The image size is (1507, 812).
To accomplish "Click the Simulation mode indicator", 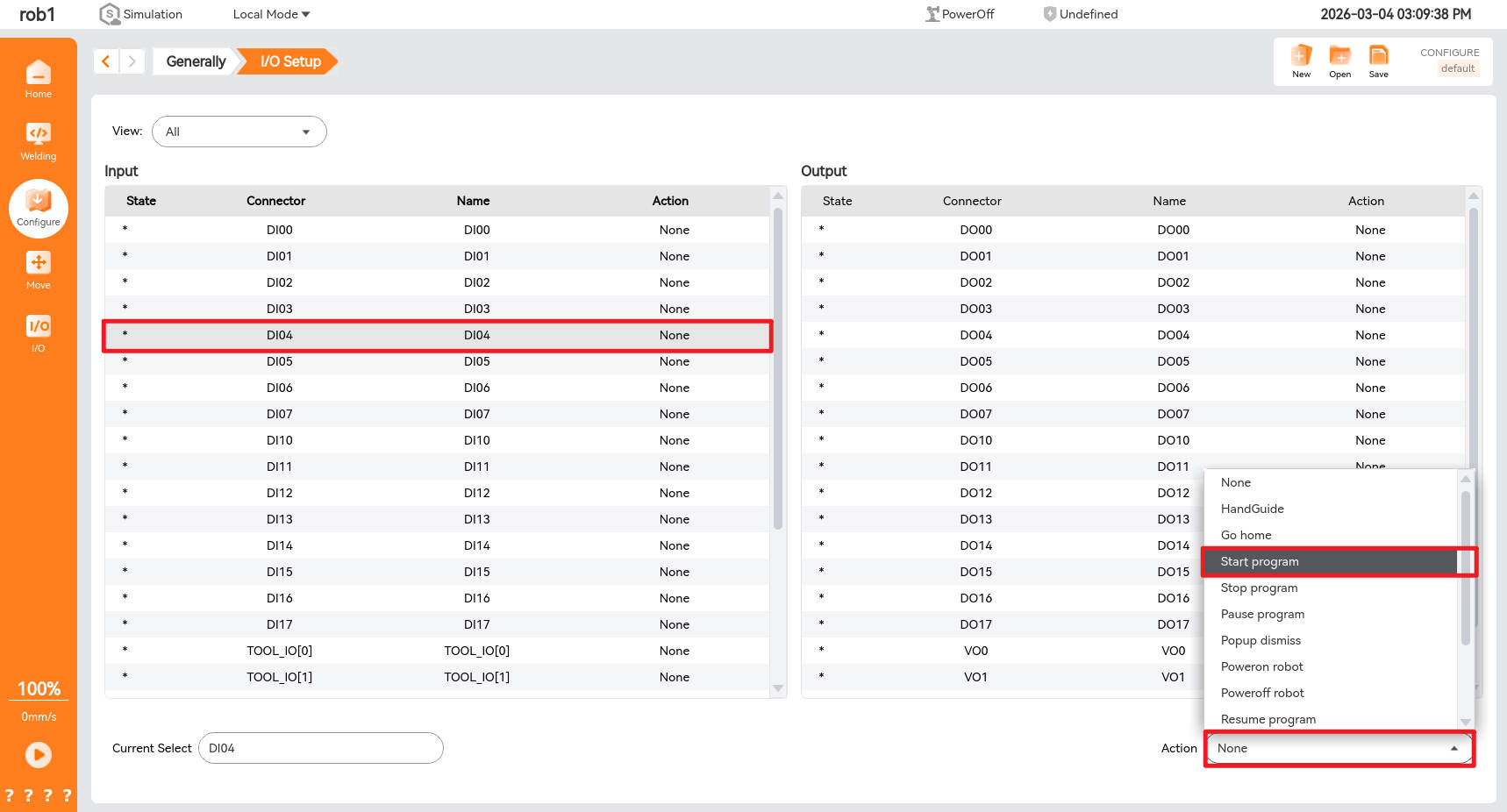I will pos(141,14).
